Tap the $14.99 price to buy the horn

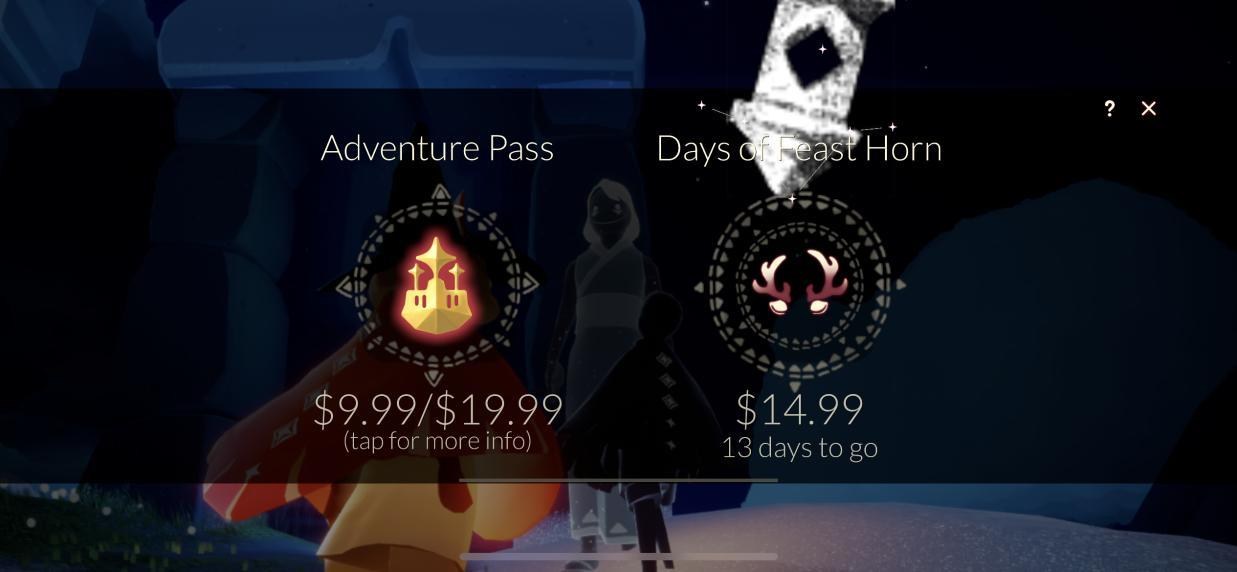(800, 408)
